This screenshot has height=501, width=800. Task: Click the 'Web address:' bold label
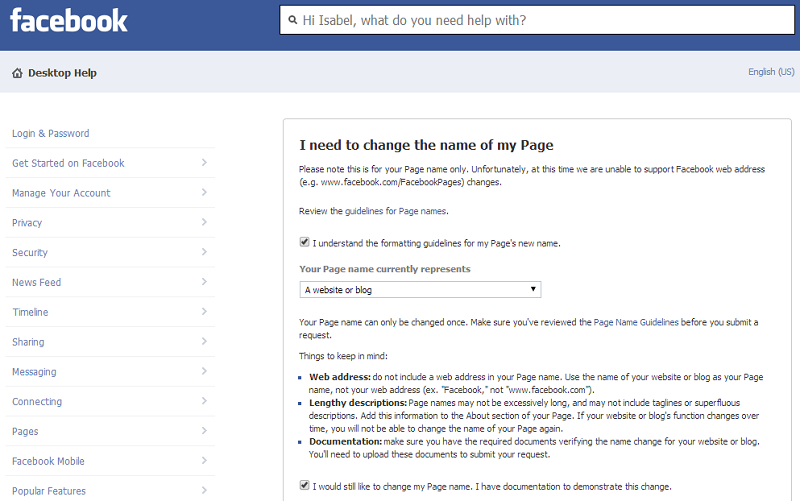[x=339, y=377]
